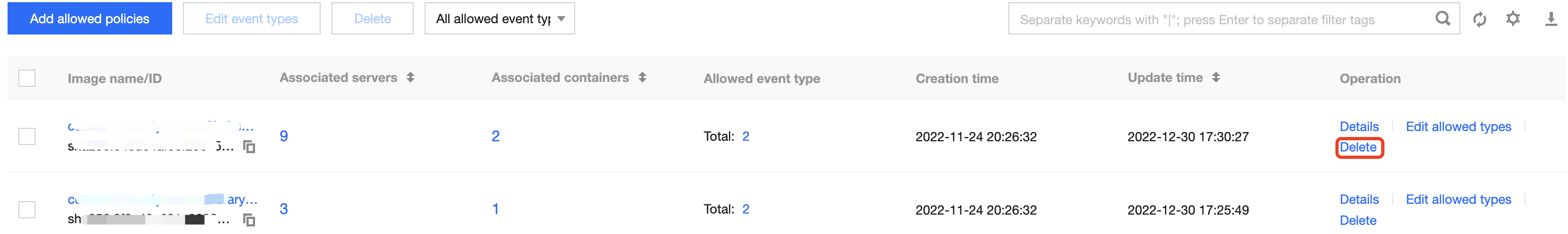Viewport: 1568px width, 234px height.
Task: Click the search magnifier icon
Action: pyautogui.click(x=1442, y=19)
